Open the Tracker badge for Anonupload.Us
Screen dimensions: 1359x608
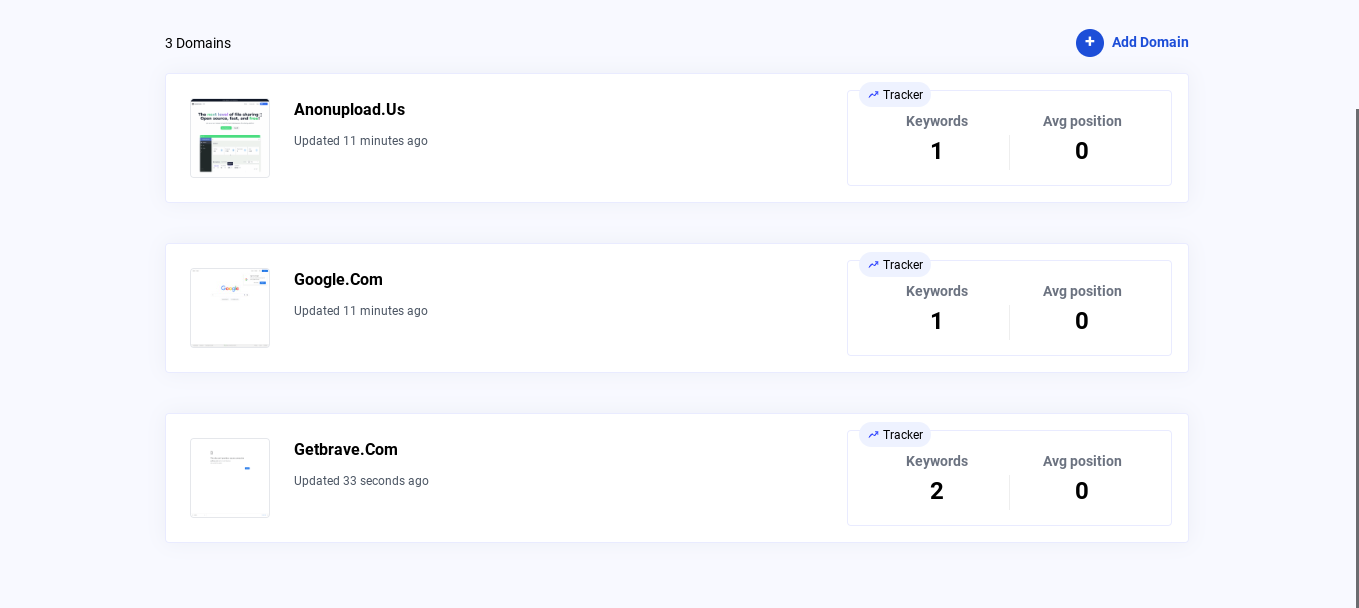(895, 95)
